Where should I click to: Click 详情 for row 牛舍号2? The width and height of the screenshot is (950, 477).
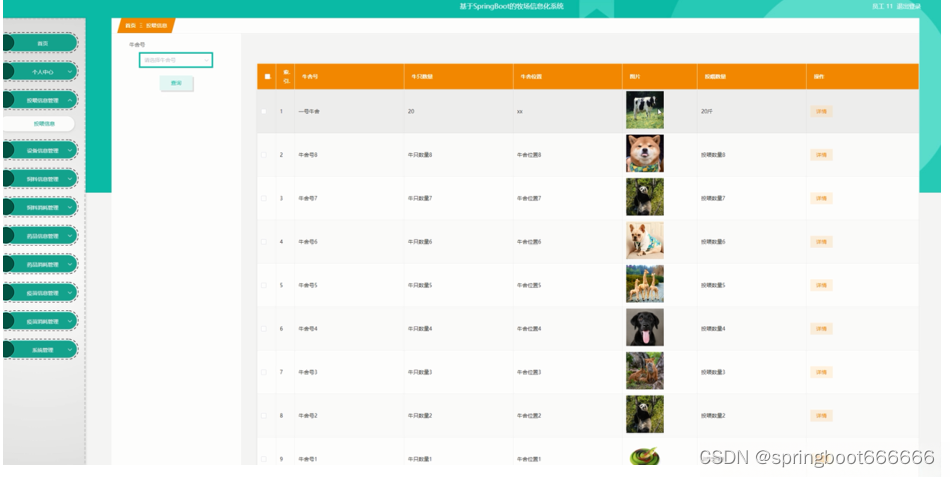[x=822, y=416]
